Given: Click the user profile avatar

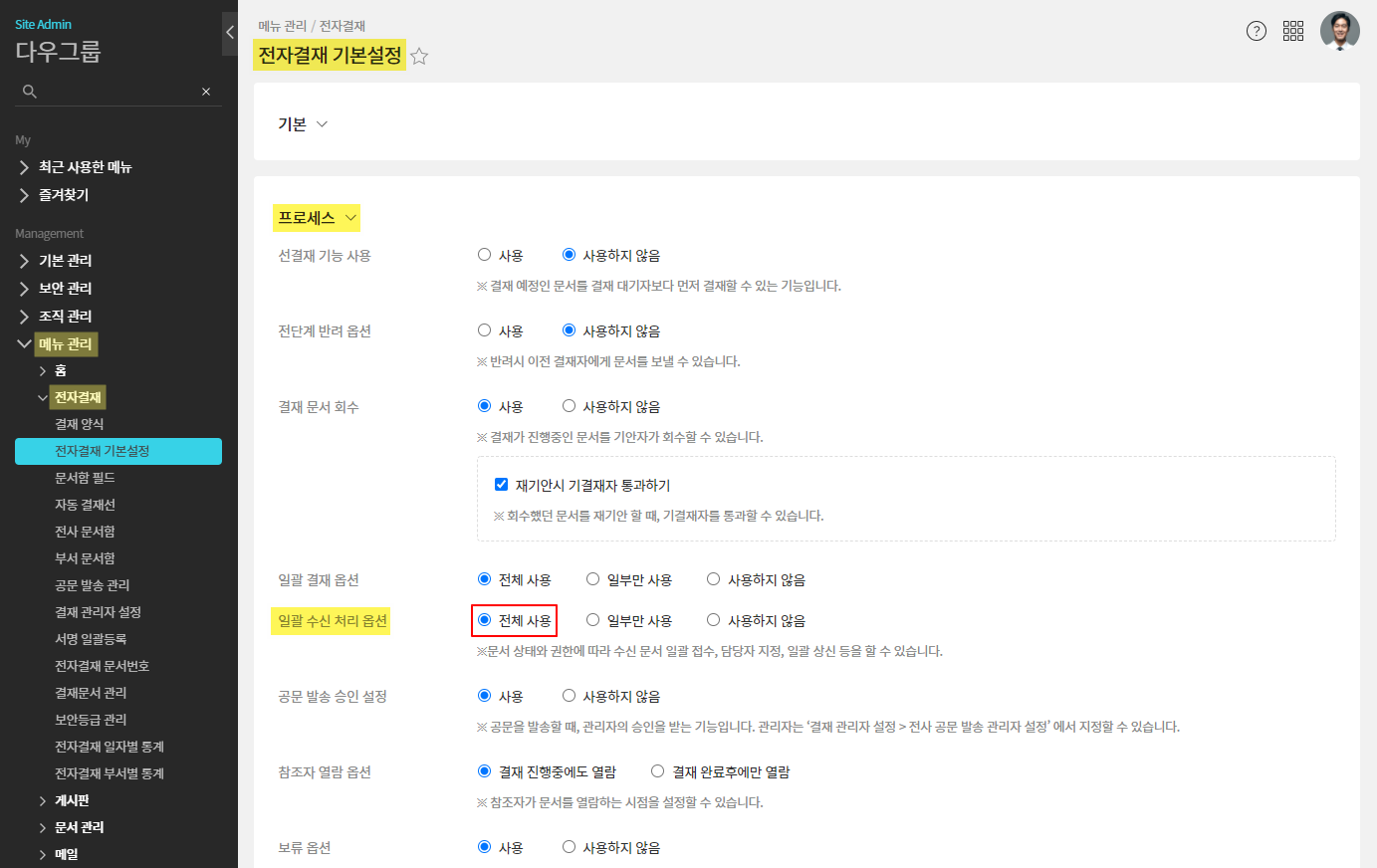Looking at the screenshot, I should (x=1339, y=31).
